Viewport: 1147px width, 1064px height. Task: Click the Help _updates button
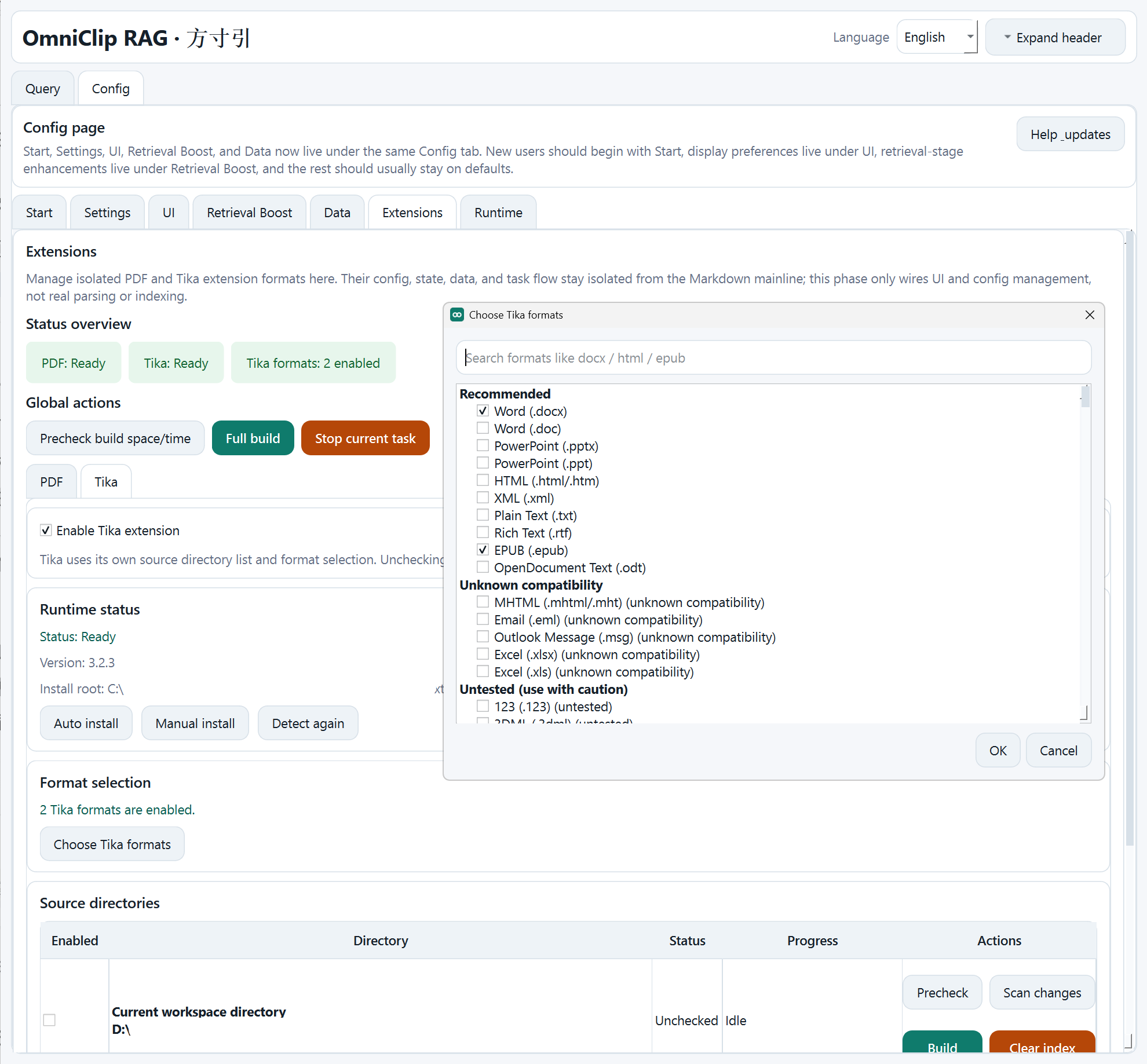[x=1069, y=134]
